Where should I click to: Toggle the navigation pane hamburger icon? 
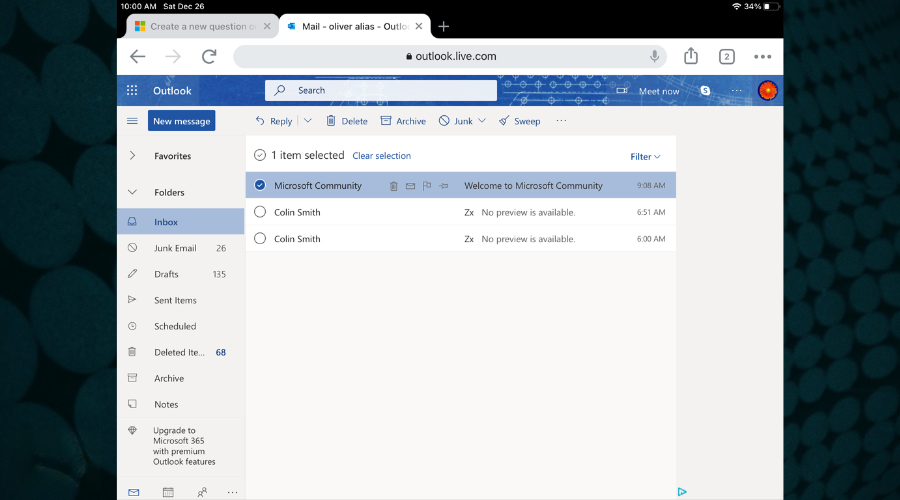[x=132, y=121]
